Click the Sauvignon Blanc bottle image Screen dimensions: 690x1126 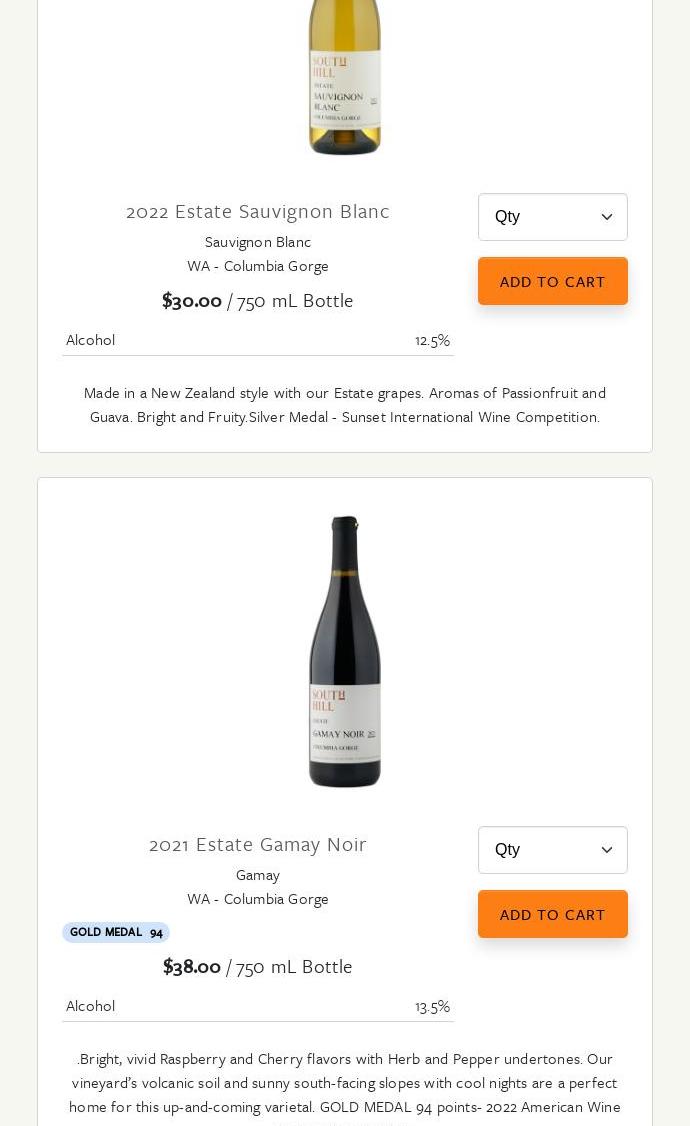pyautogui.click(x=345, y=78)
